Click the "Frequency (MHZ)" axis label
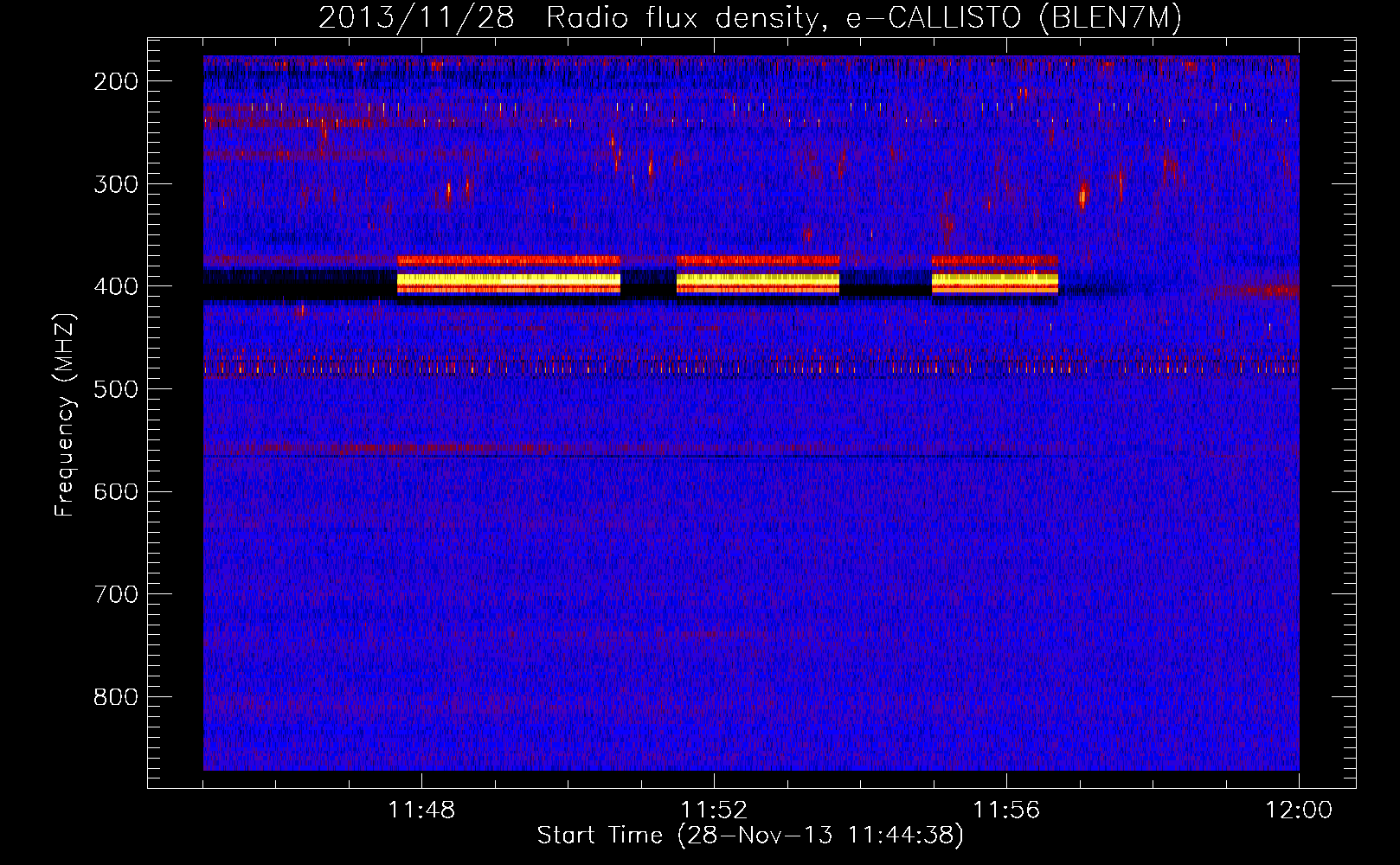Screen dimensions: 1400x865 click(x=65, y=415)
